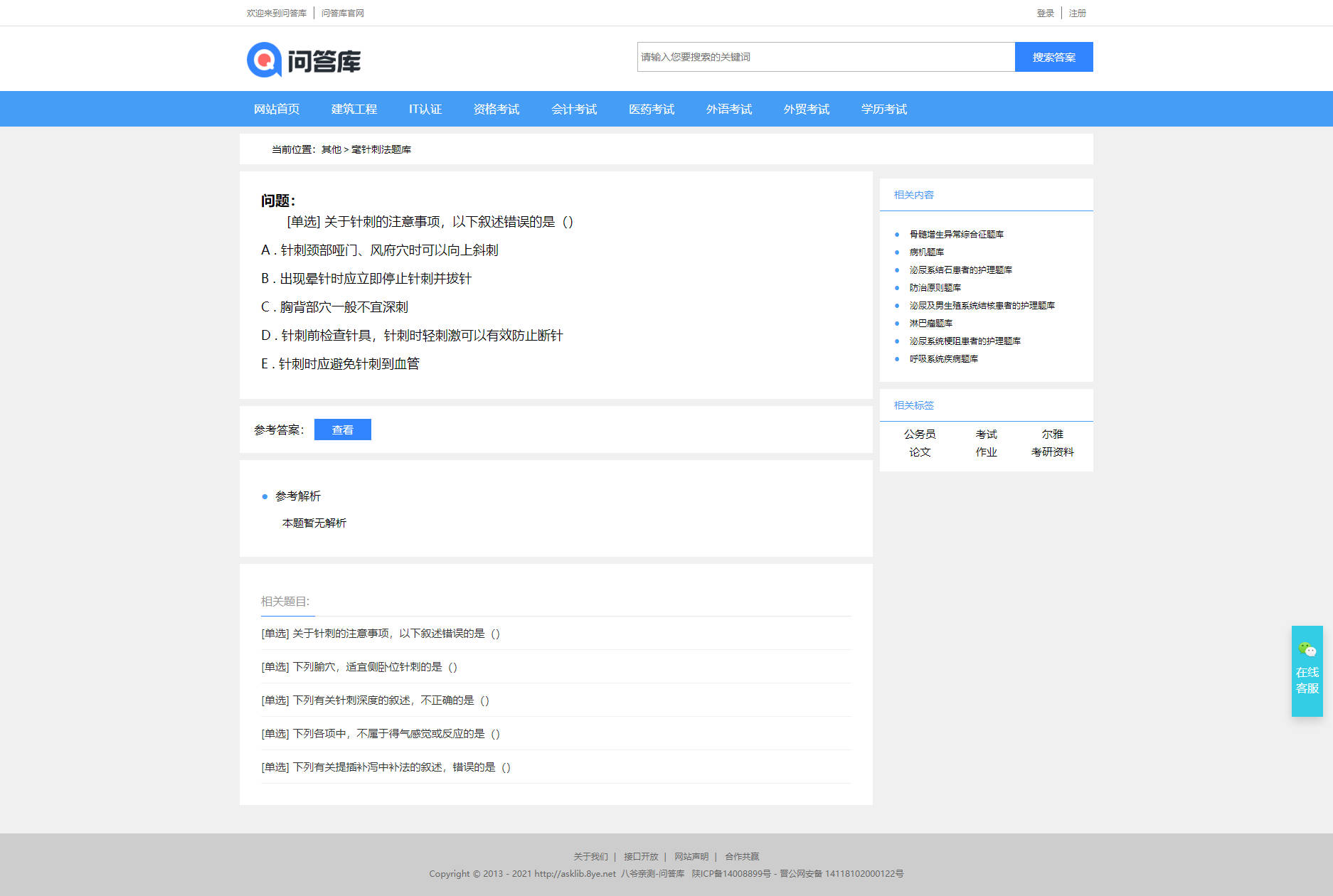The image size is (1333, 896).
Task: Open related question 不属于得气感觉或反应
Action: coord(381,733)
